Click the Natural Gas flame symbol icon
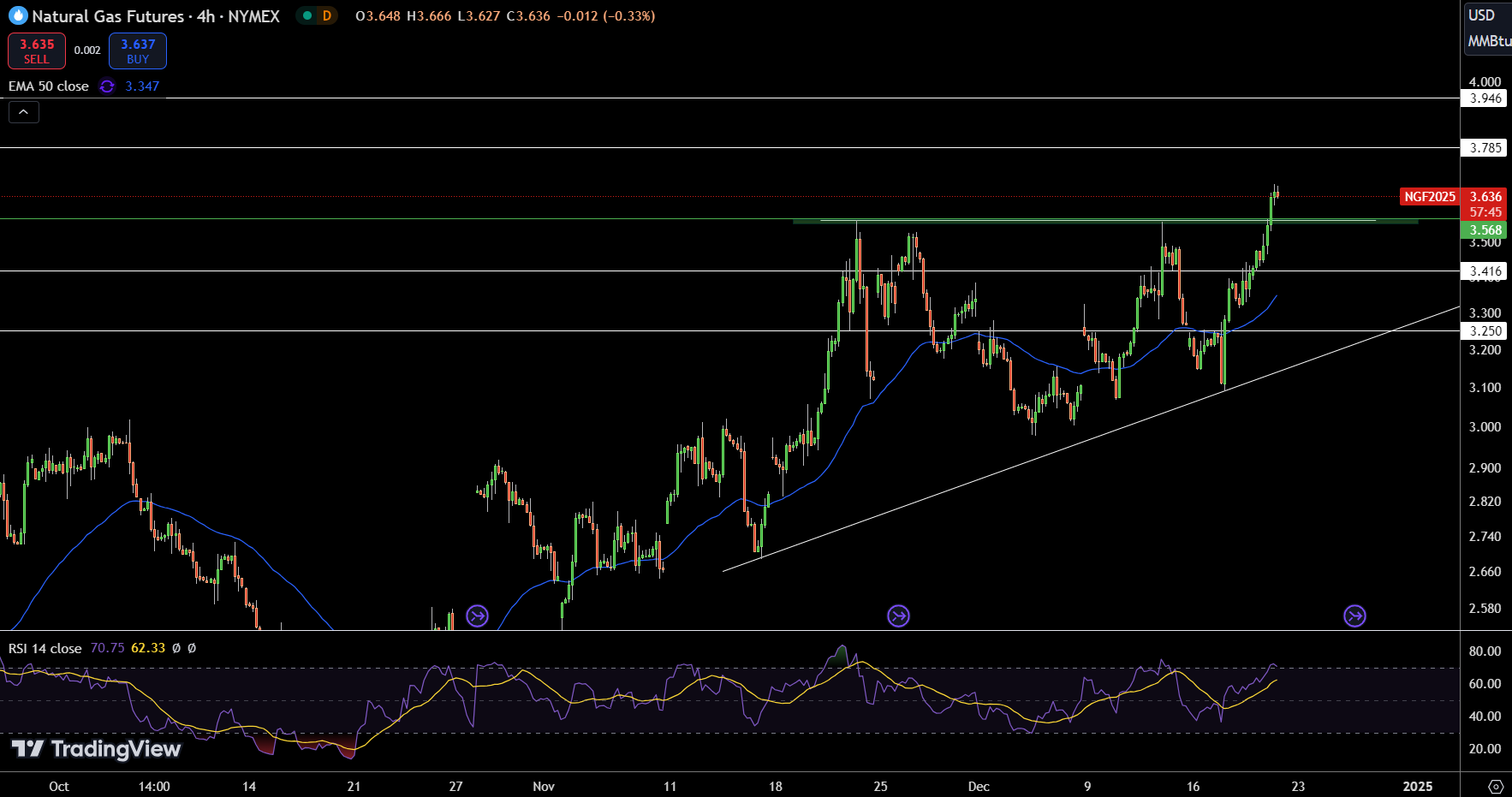 [x=18, y=15]
